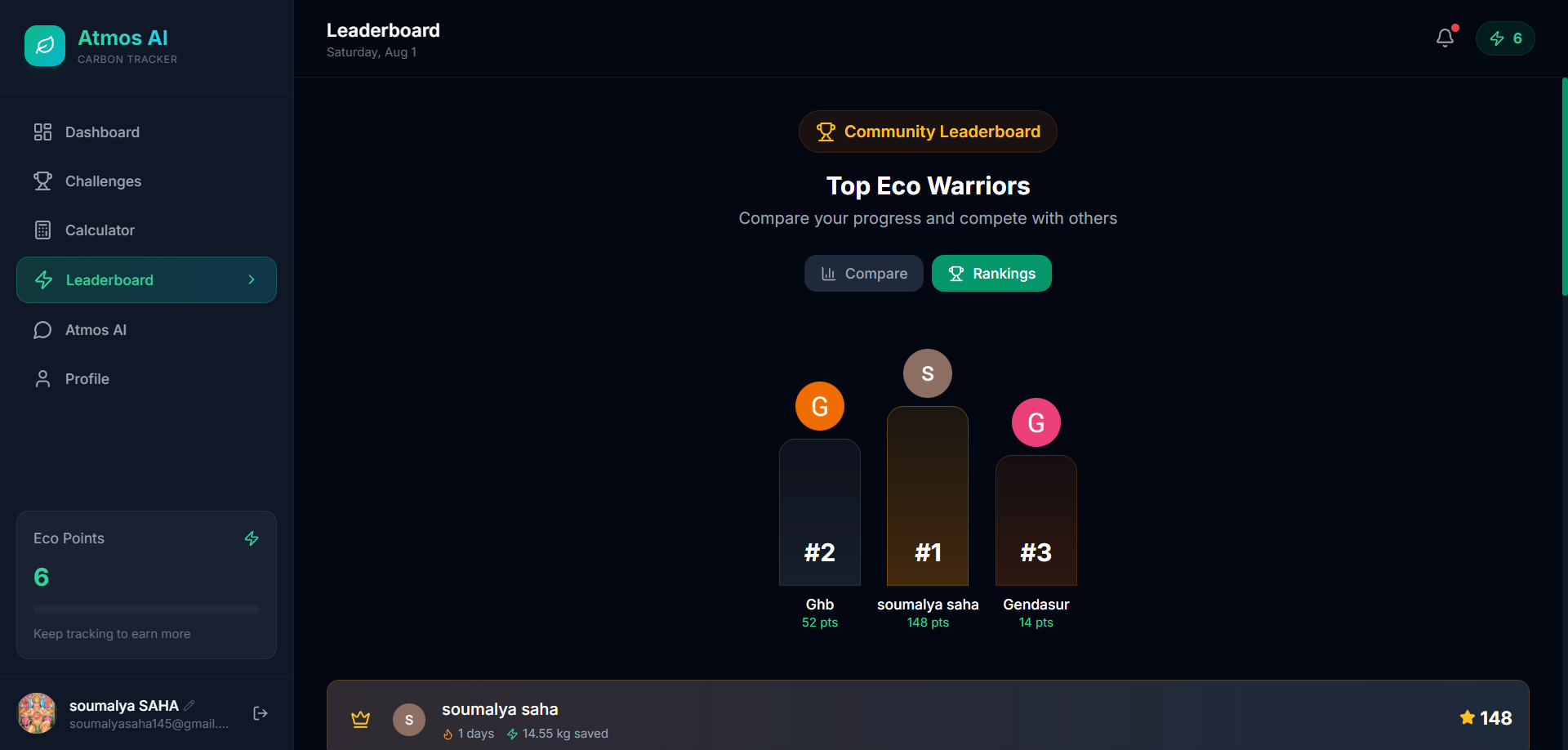Click the Atmos AI leaf logo
The height and width of the screenshot is (750, 1568).
pyautogui.click(x=45, y=46)
